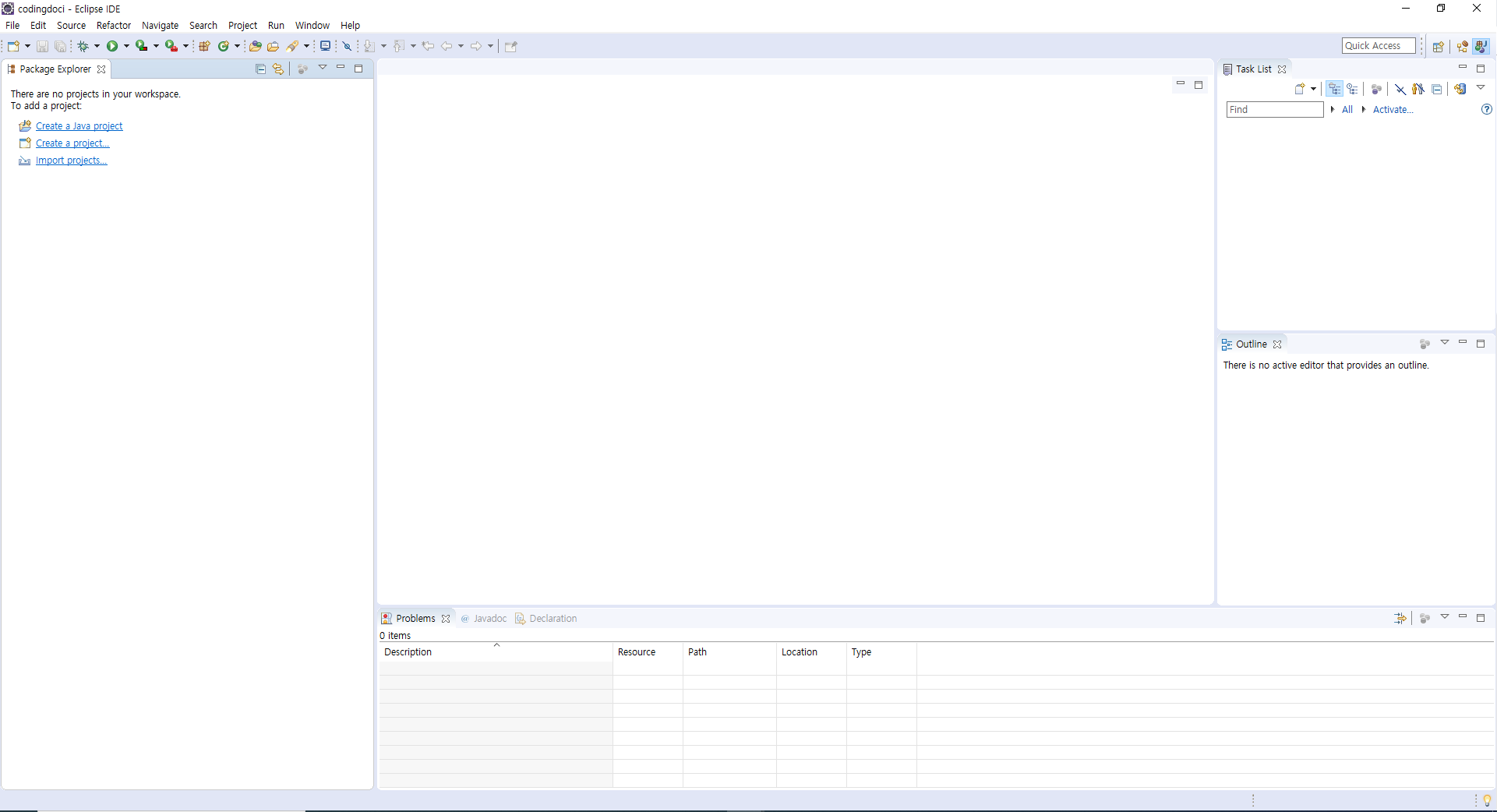Click the Search flashlight icon
The image size is (1497, 812).
tap(292, 46)
